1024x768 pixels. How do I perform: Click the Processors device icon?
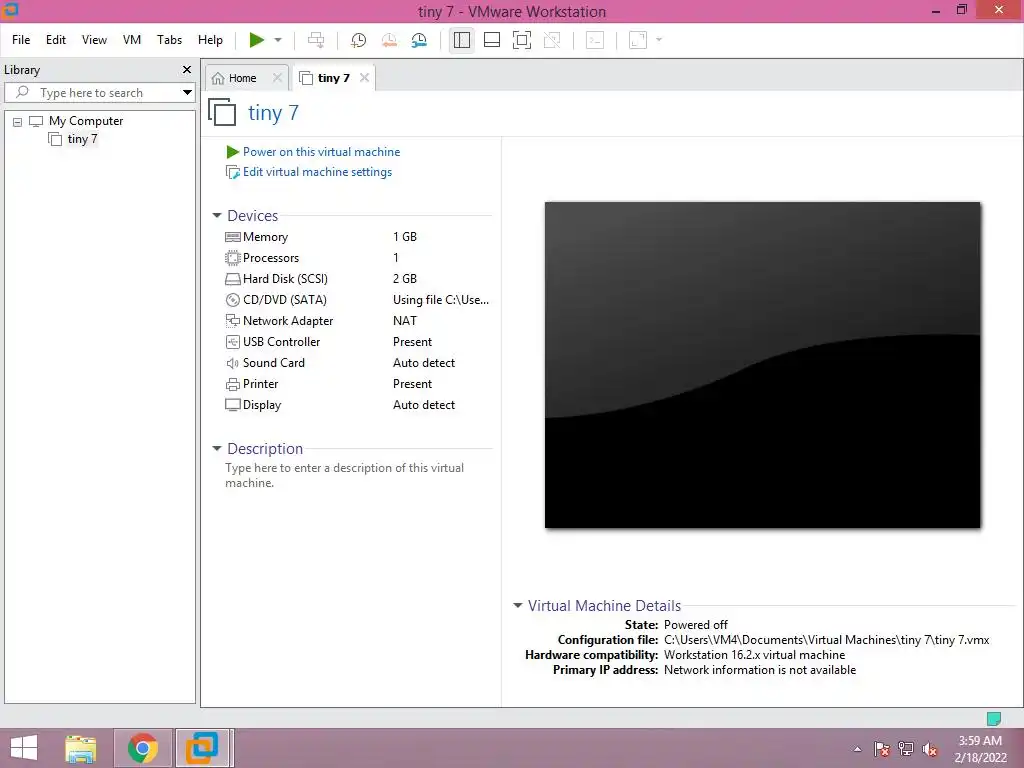(x=232, y=258)
